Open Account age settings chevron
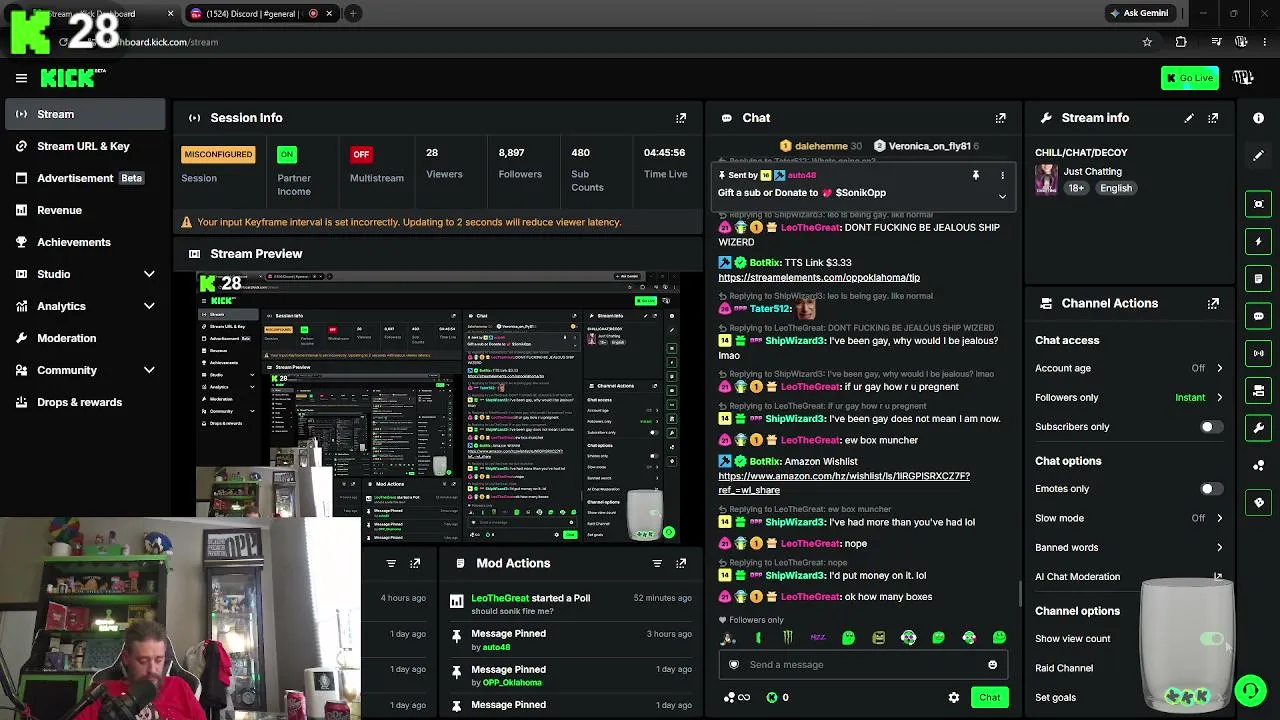The height and width of the screenshot is (720, 1280). click(1219, 368)
